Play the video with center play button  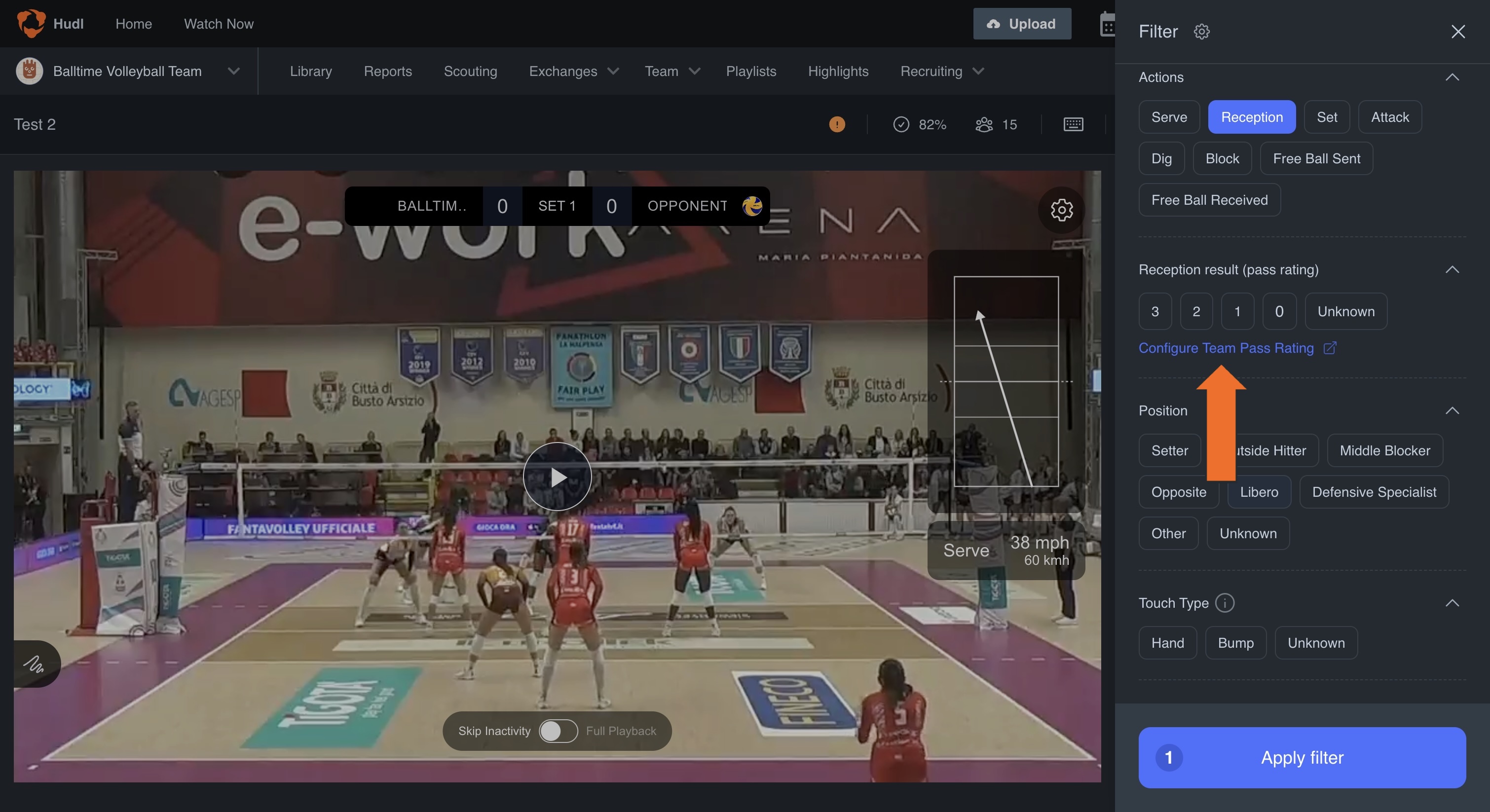tap(557, 477)
